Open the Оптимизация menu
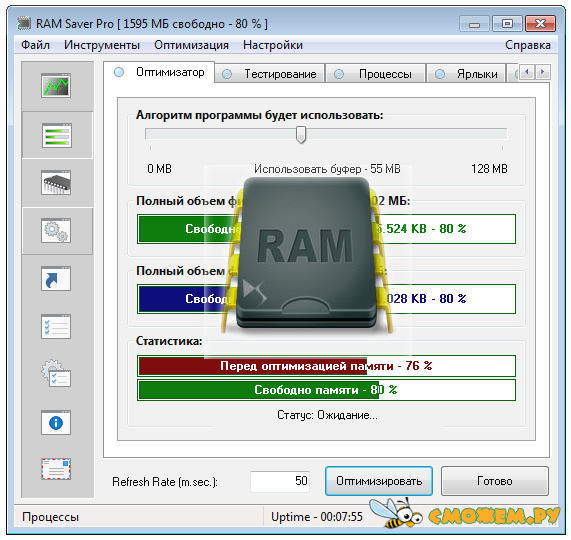571x540 pixels. coord(191,45)
